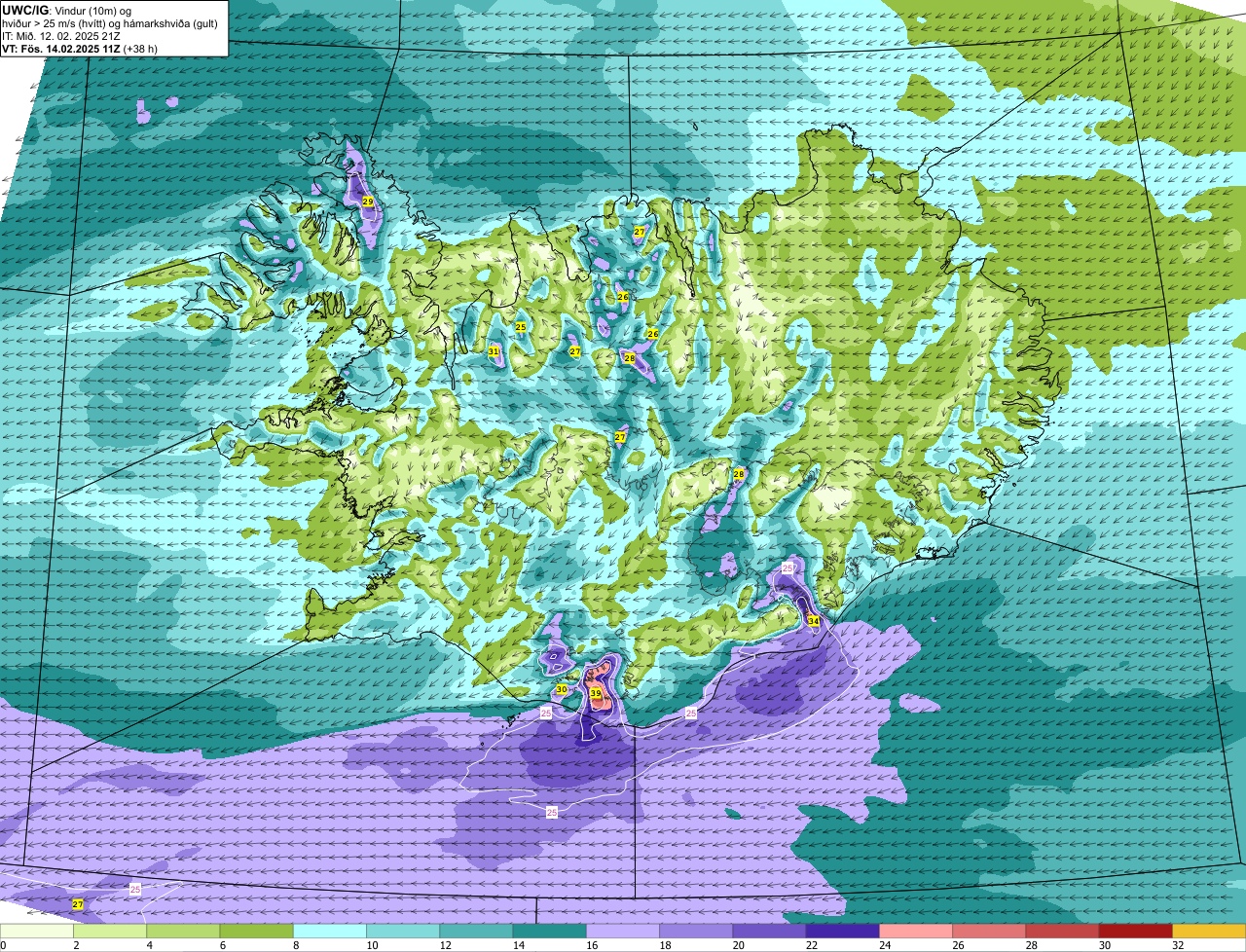This screenshot has height=952, width=1246.
Task: Select the light purple 16–18 m/s legend swatch
Action: 623,932
